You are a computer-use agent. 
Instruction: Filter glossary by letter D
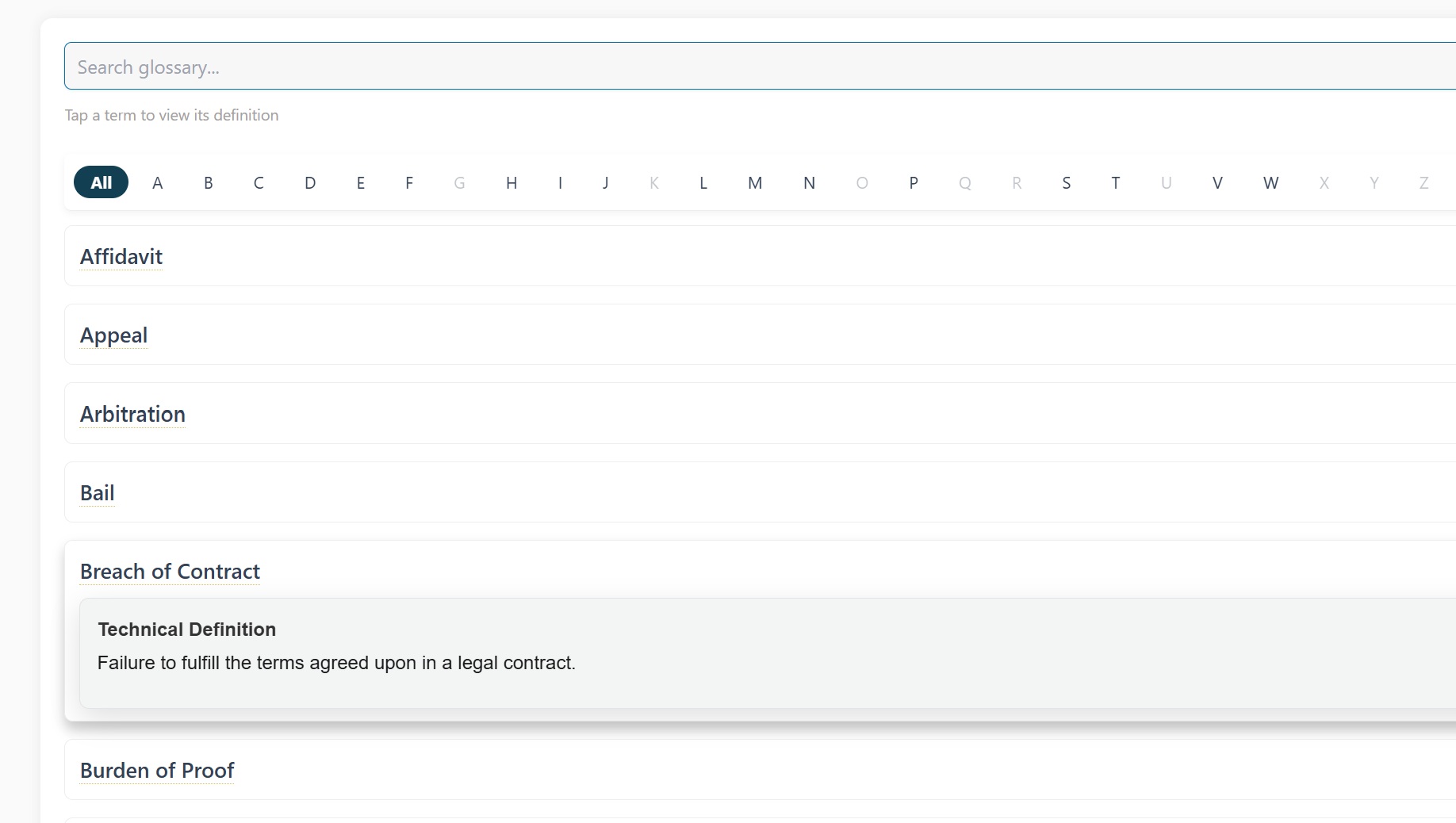pyautogui.click(x=310, y=182)
